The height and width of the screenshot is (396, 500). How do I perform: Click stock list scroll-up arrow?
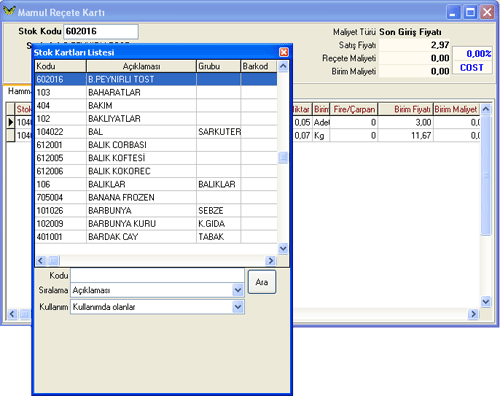(283, 66)
